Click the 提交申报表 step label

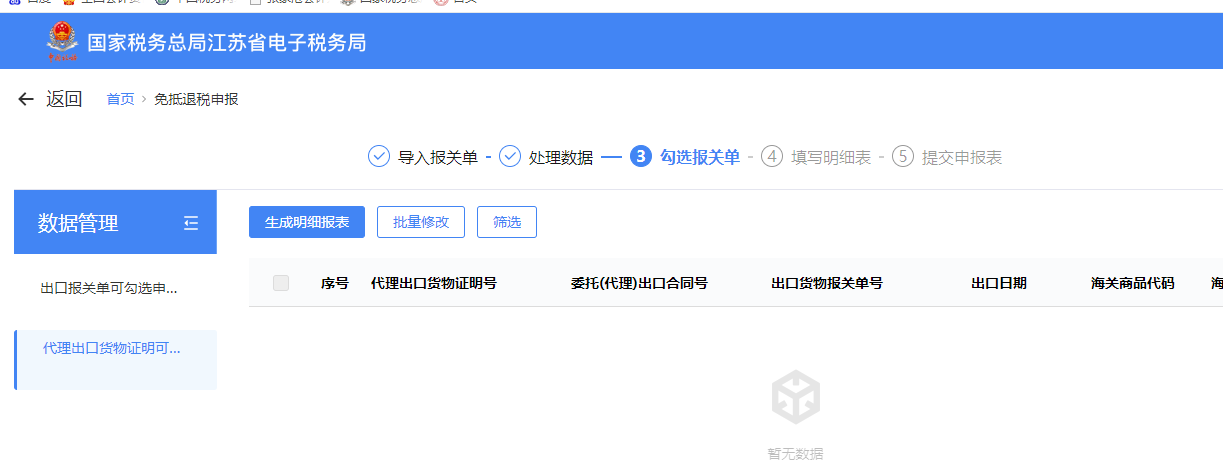coord(961,158)
